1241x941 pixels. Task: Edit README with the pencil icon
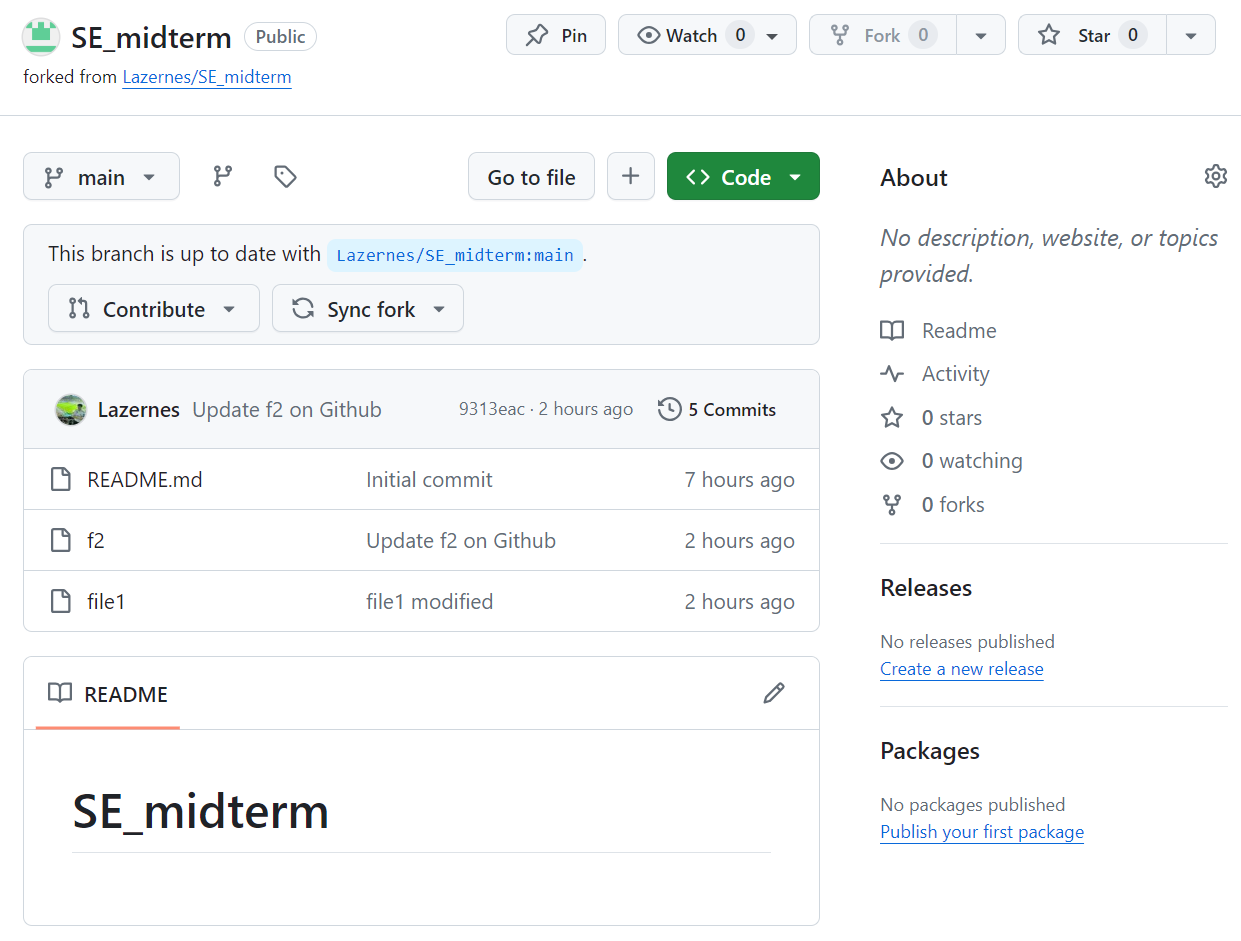tap(773, 693)
